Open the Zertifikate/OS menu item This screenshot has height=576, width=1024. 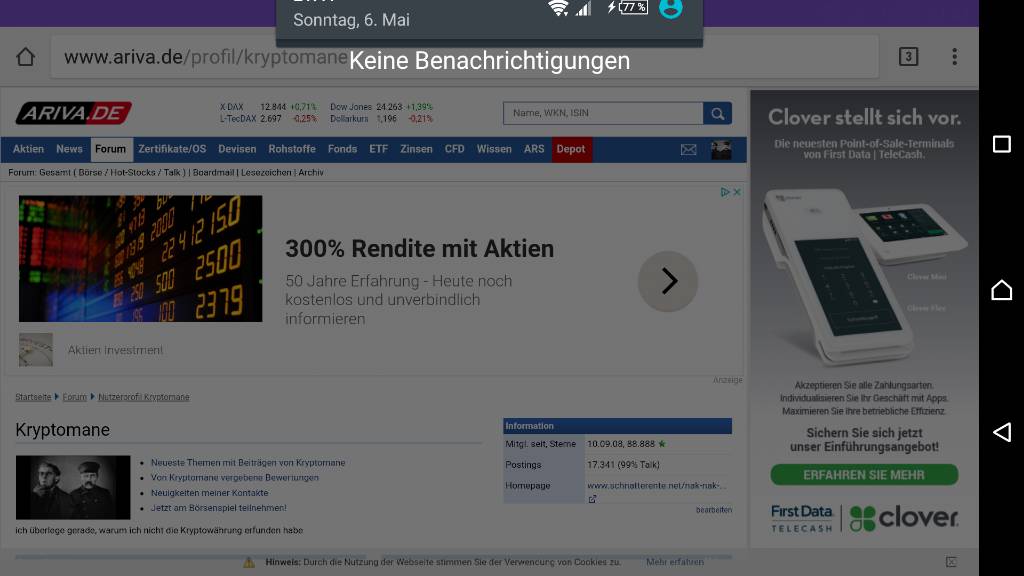pos(172,149)
